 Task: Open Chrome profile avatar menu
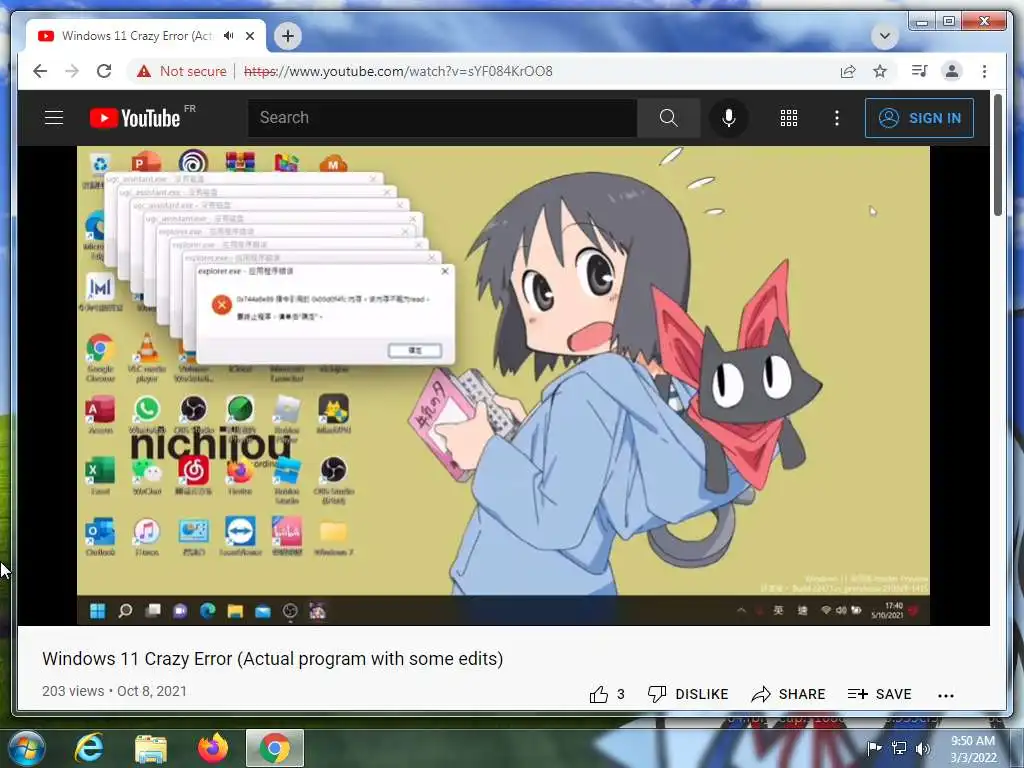952,71
